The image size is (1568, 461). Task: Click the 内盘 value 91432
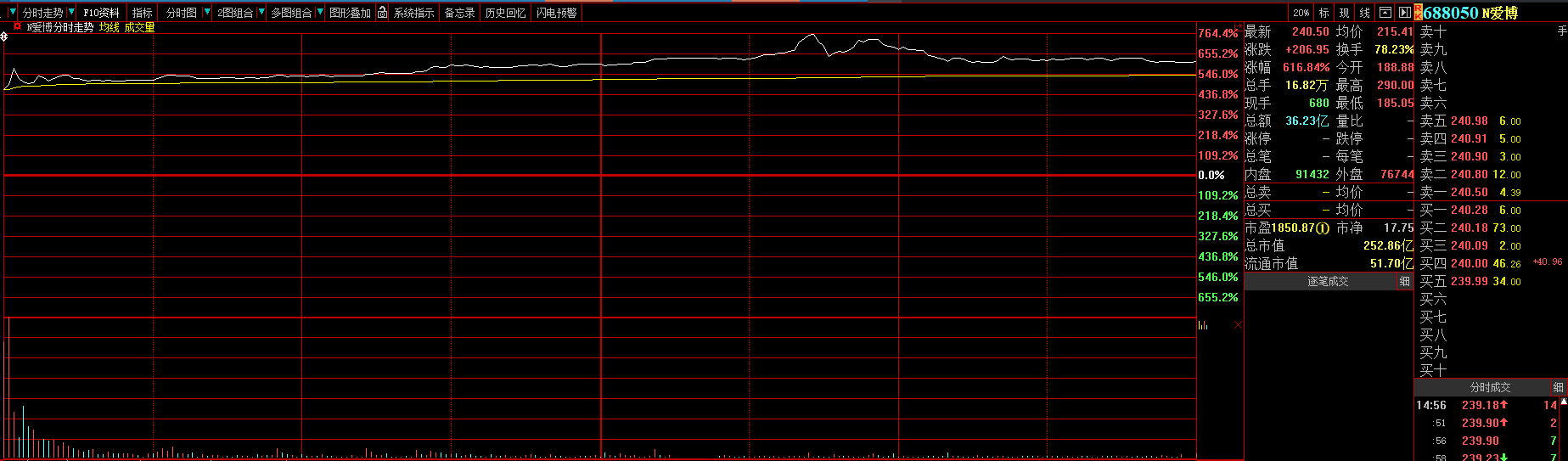pos(1312,174)
